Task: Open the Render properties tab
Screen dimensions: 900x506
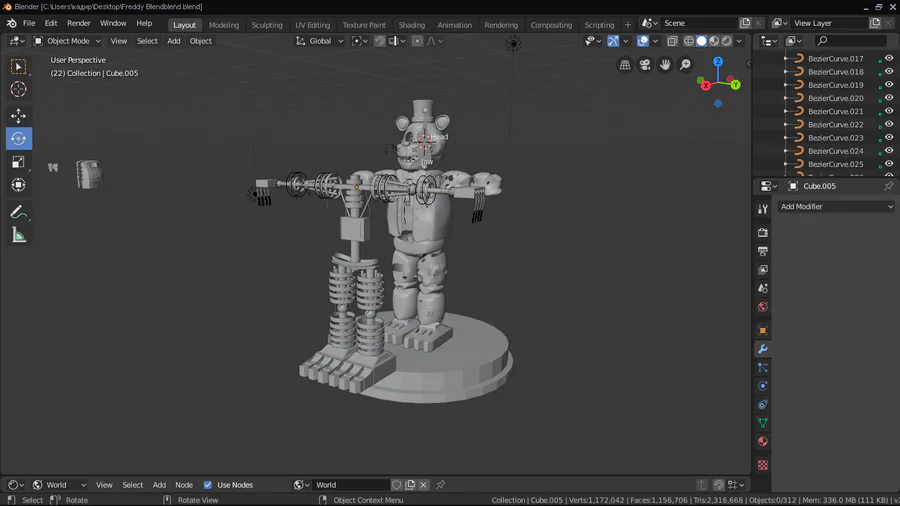Action: point(763,232)
